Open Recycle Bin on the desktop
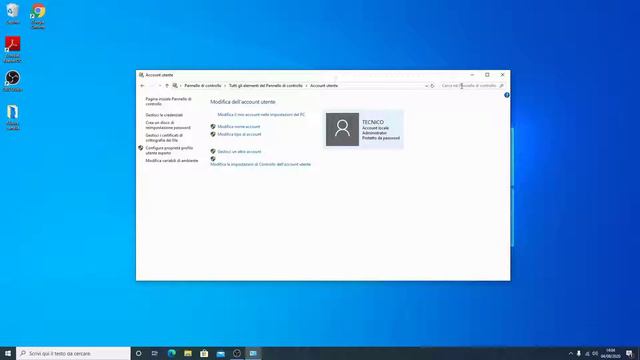 [x=13, y=13]
